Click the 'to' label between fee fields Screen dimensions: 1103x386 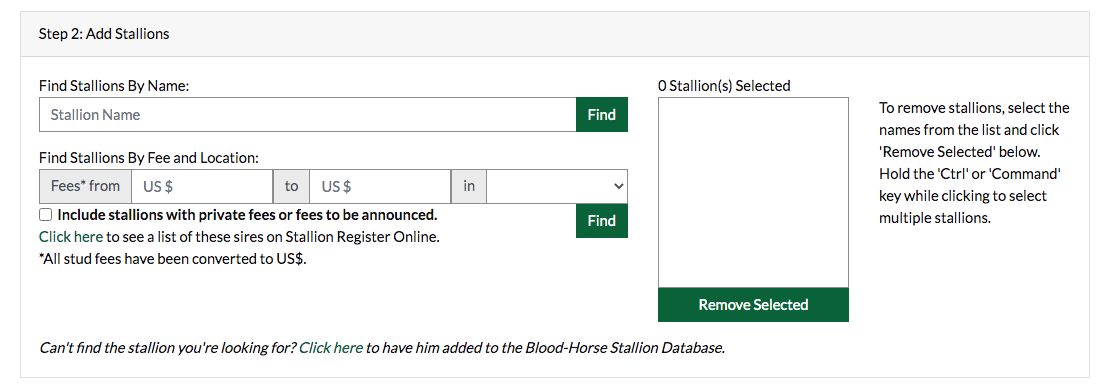[x=291, y=186]
